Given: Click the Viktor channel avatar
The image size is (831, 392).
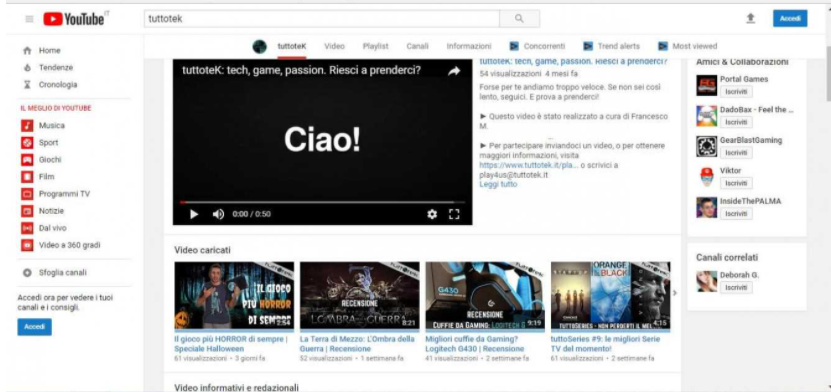Looking at the screenshot, I should [x=706, y=177].
